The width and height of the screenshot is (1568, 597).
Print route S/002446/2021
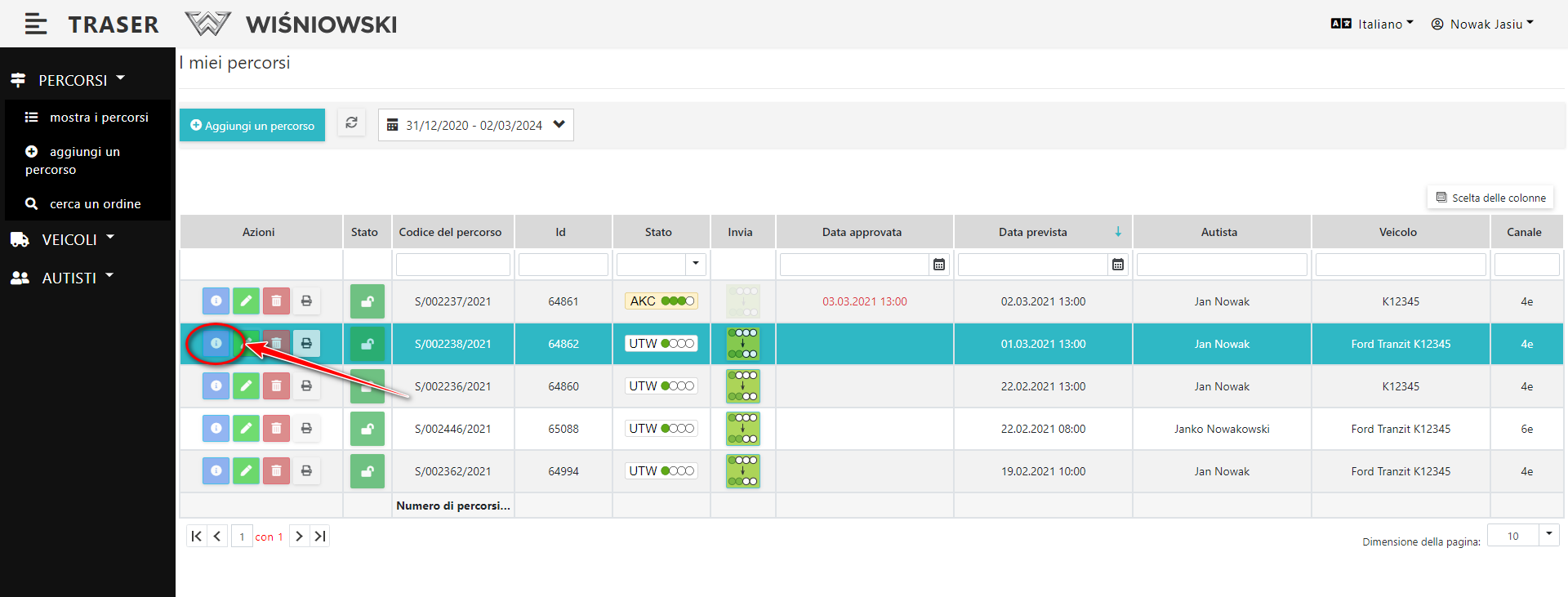click(306, 429)
